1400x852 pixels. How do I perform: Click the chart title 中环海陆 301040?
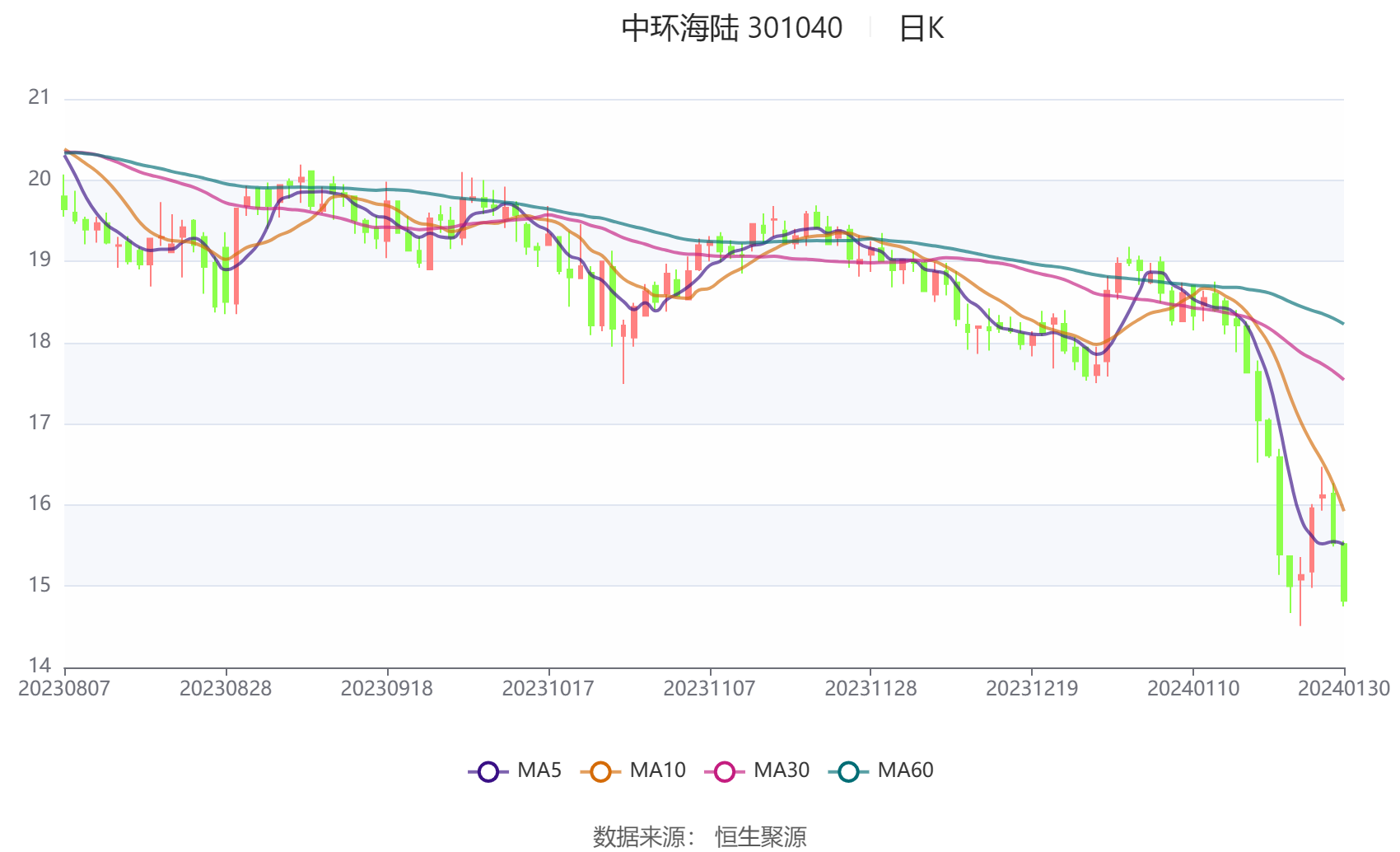[x=731, y=29]
